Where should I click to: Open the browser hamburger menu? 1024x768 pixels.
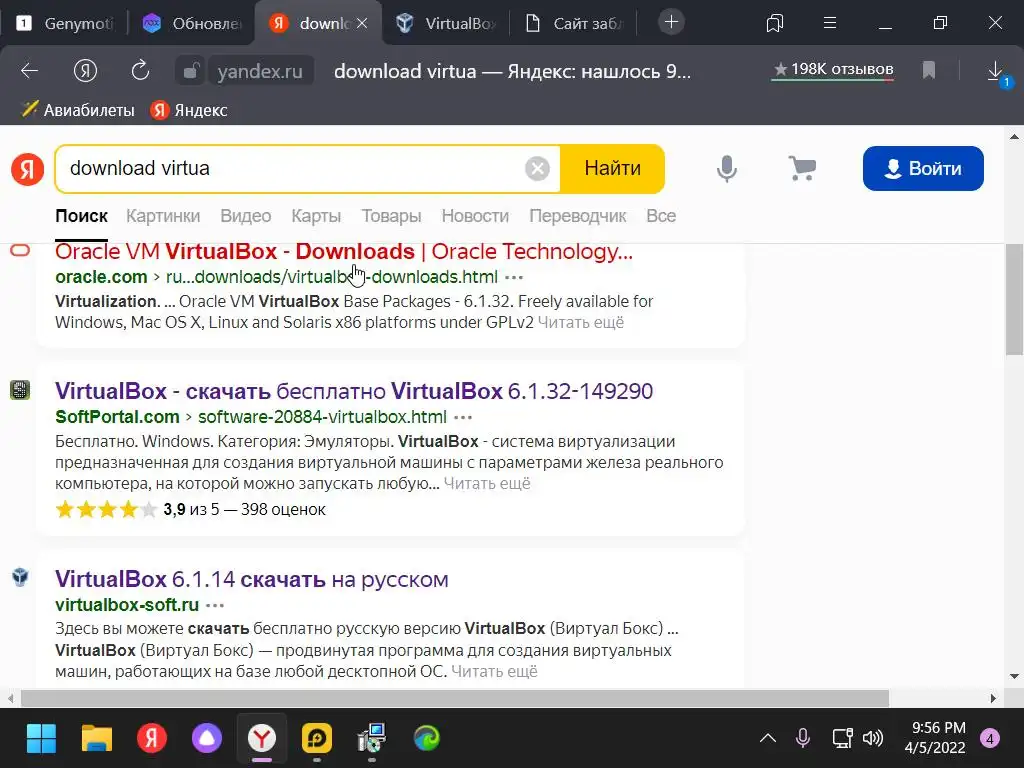(830, 23)
